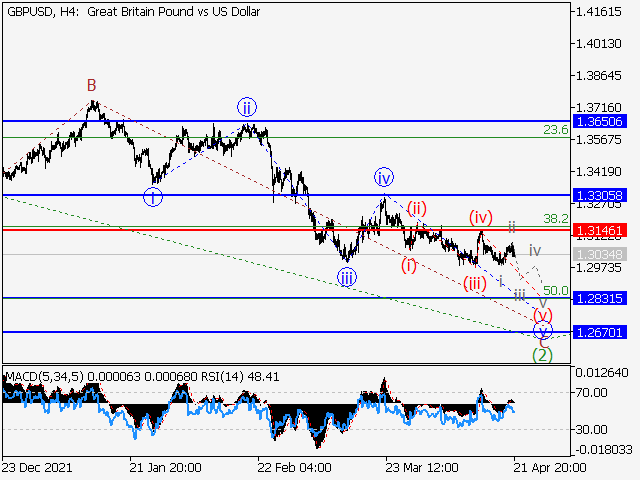This screenshot has height=480, width=640.
Task: Select the red (v) wave label
Action: pos(543,316)
